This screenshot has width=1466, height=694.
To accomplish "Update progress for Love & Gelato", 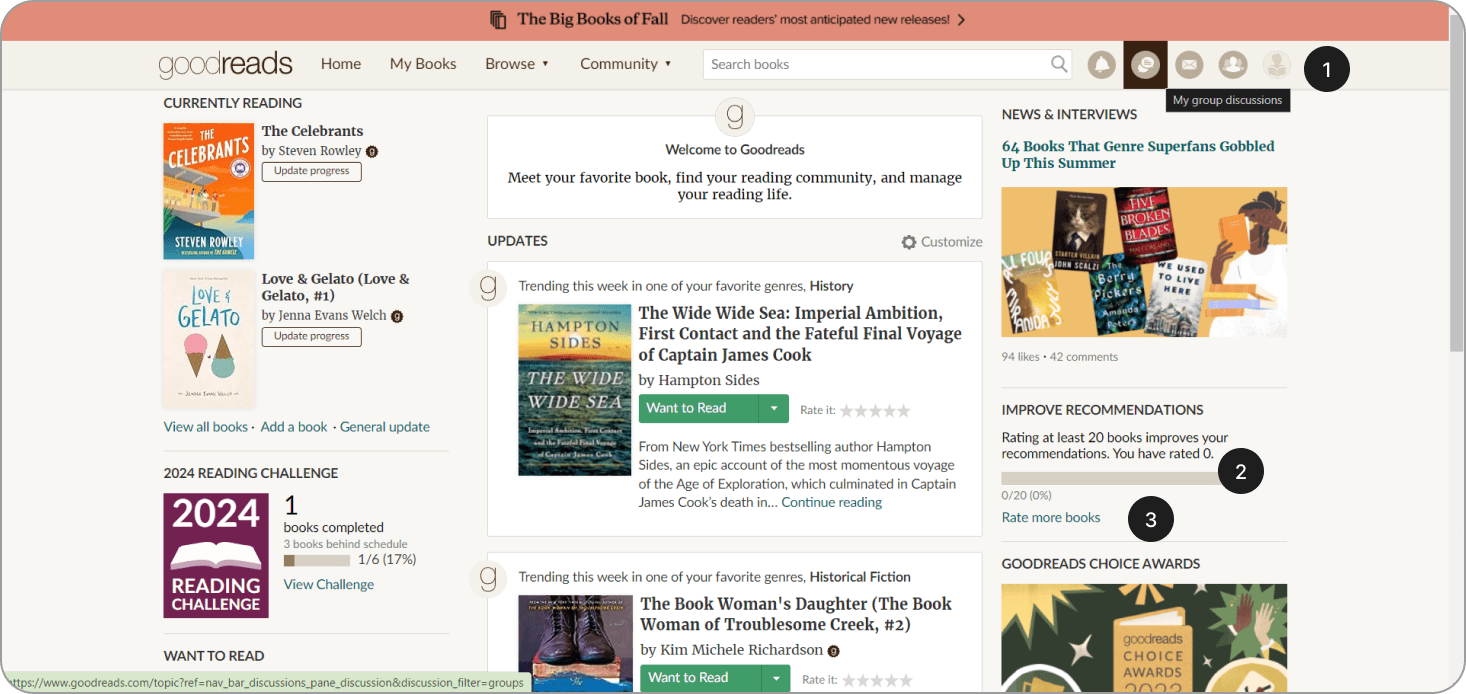I will pyautogui.click(x=312, y=336).
